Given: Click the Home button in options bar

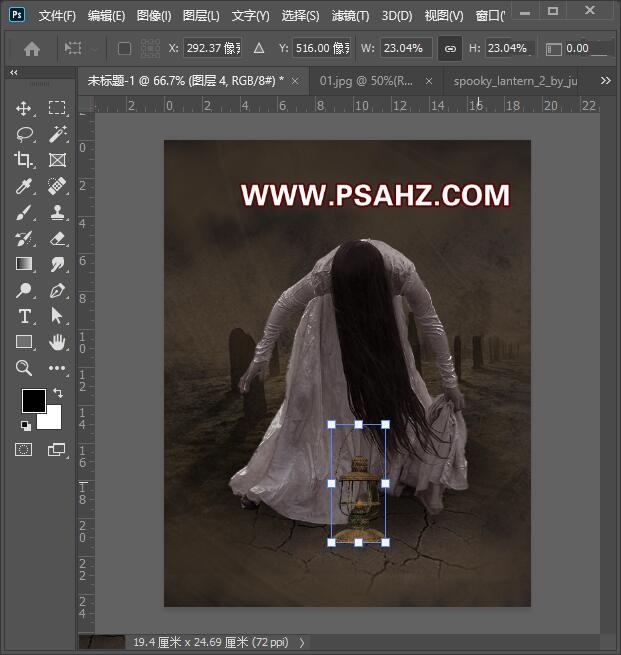Looking at the screenshot, I should [x=32, y=49].
